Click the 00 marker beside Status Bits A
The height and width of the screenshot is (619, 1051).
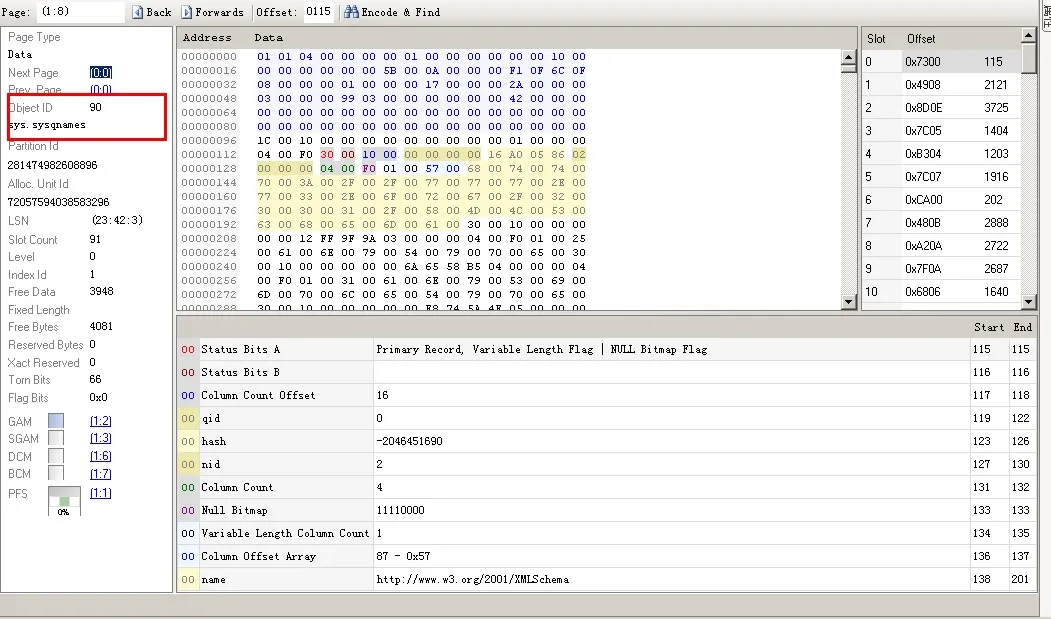click(x=187, y=350)
